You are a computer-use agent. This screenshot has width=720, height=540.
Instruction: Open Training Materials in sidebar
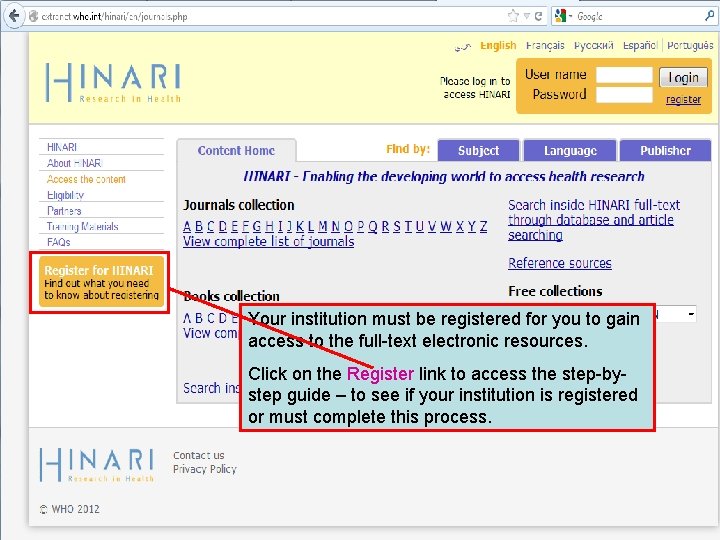pos(83,226)
